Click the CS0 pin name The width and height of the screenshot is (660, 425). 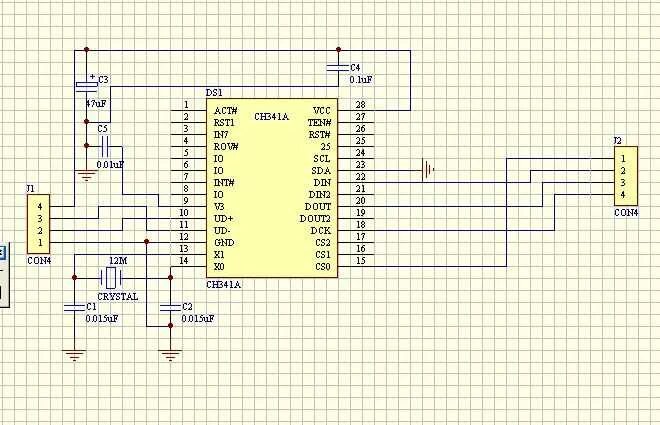point(323,267)
